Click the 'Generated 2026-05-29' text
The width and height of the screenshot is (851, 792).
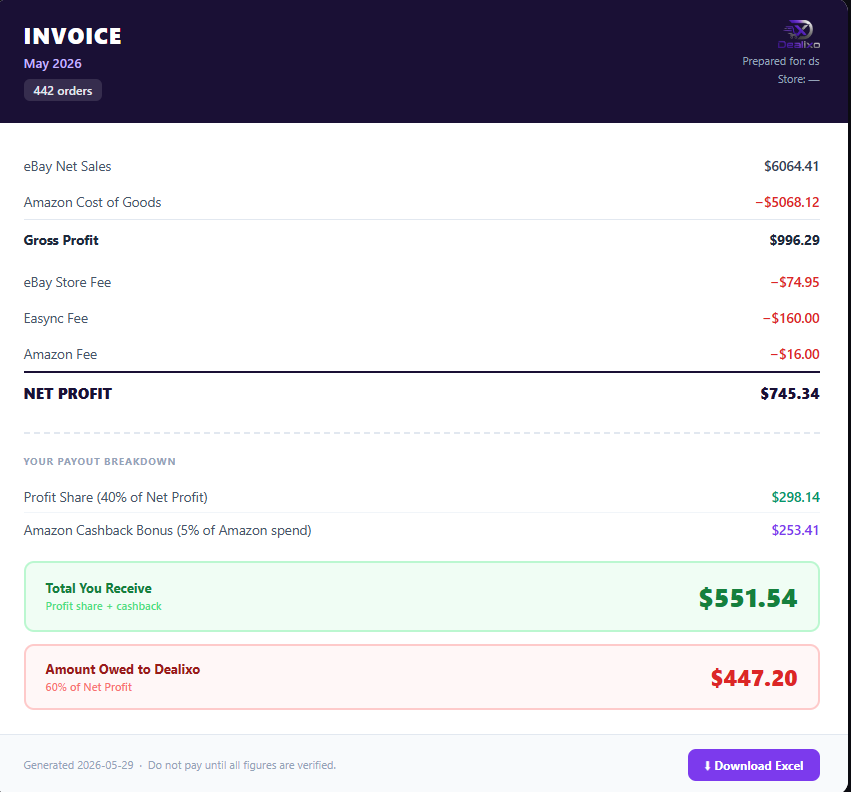pos(78,765)
